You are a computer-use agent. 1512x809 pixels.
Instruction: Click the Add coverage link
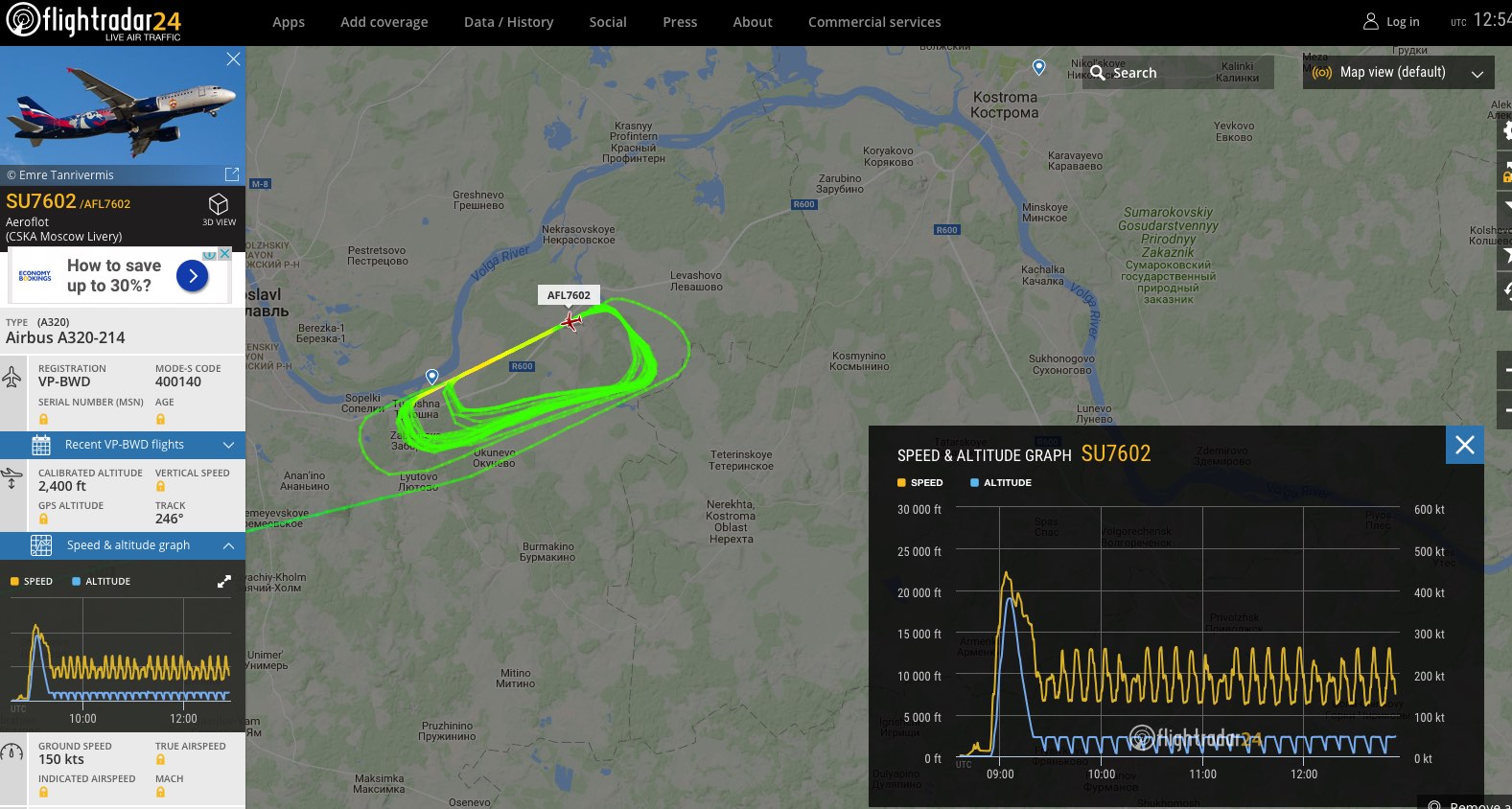coord(384,22)
